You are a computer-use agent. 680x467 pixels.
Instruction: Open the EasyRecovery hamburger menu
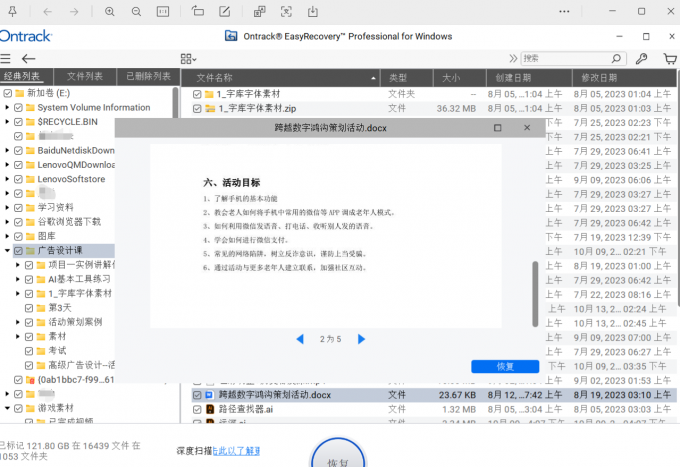[5, 59]
